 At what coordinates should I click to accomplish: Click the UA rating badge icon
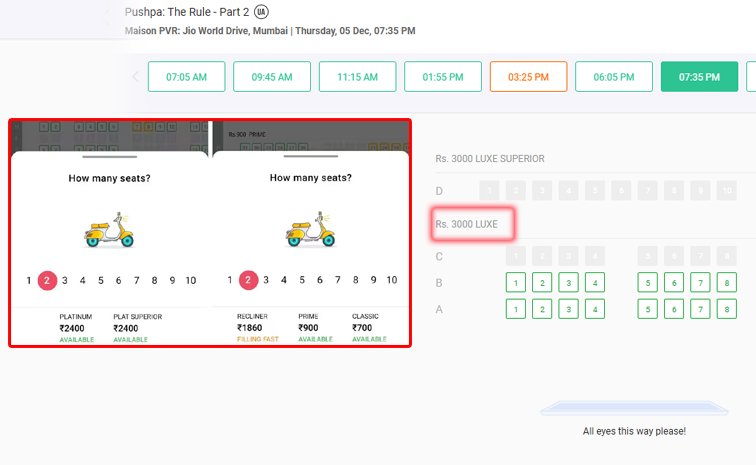261,12
